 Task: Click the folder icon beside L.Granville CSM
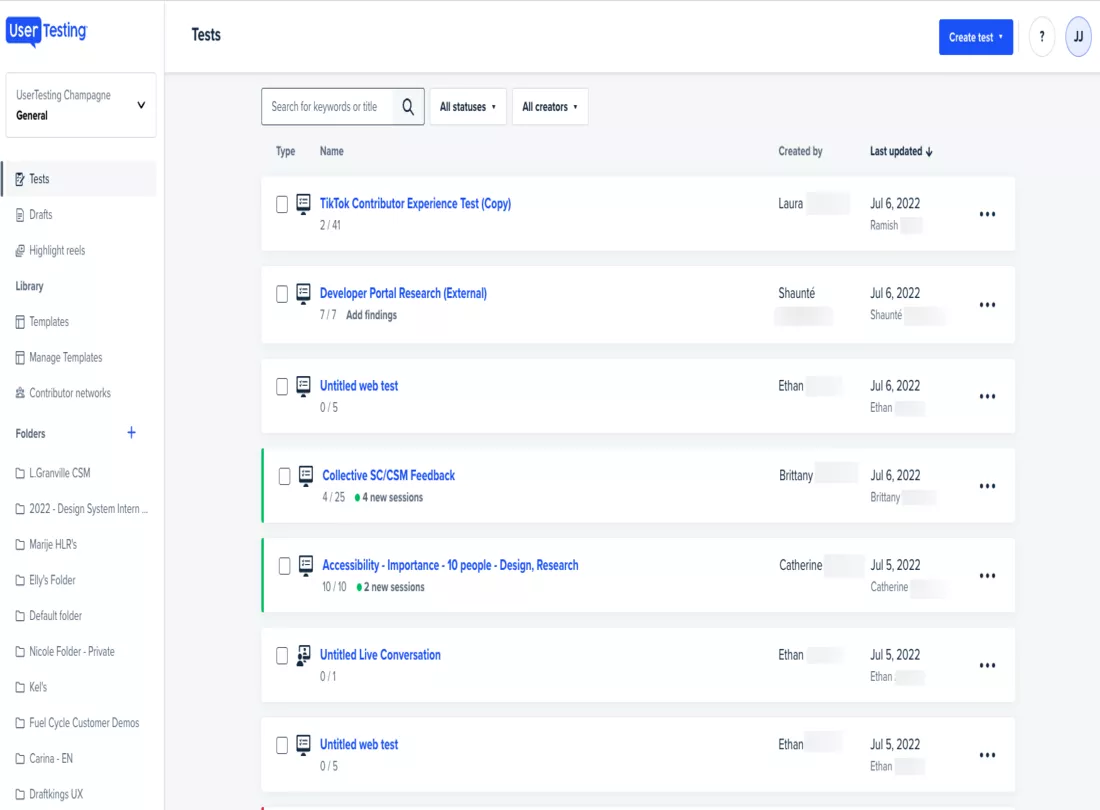click(20, 473)
